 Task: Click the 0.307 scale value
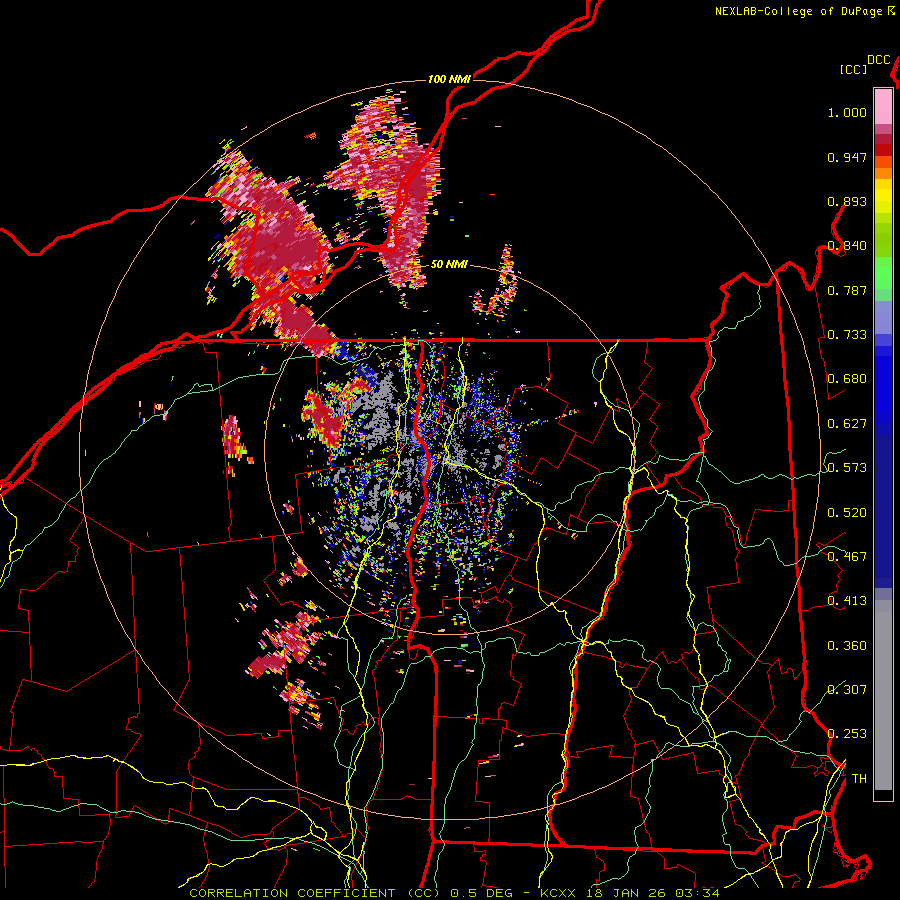pos(847,690)
